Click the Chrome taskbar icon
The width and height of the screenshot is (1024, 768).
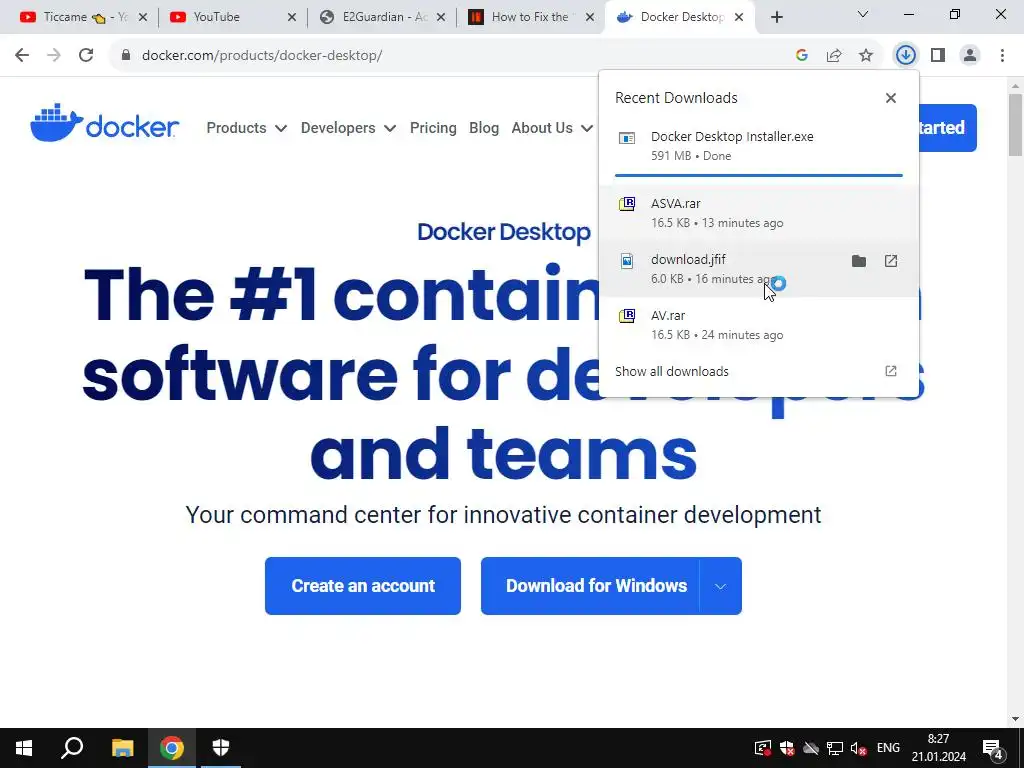[x=172, y=748]
